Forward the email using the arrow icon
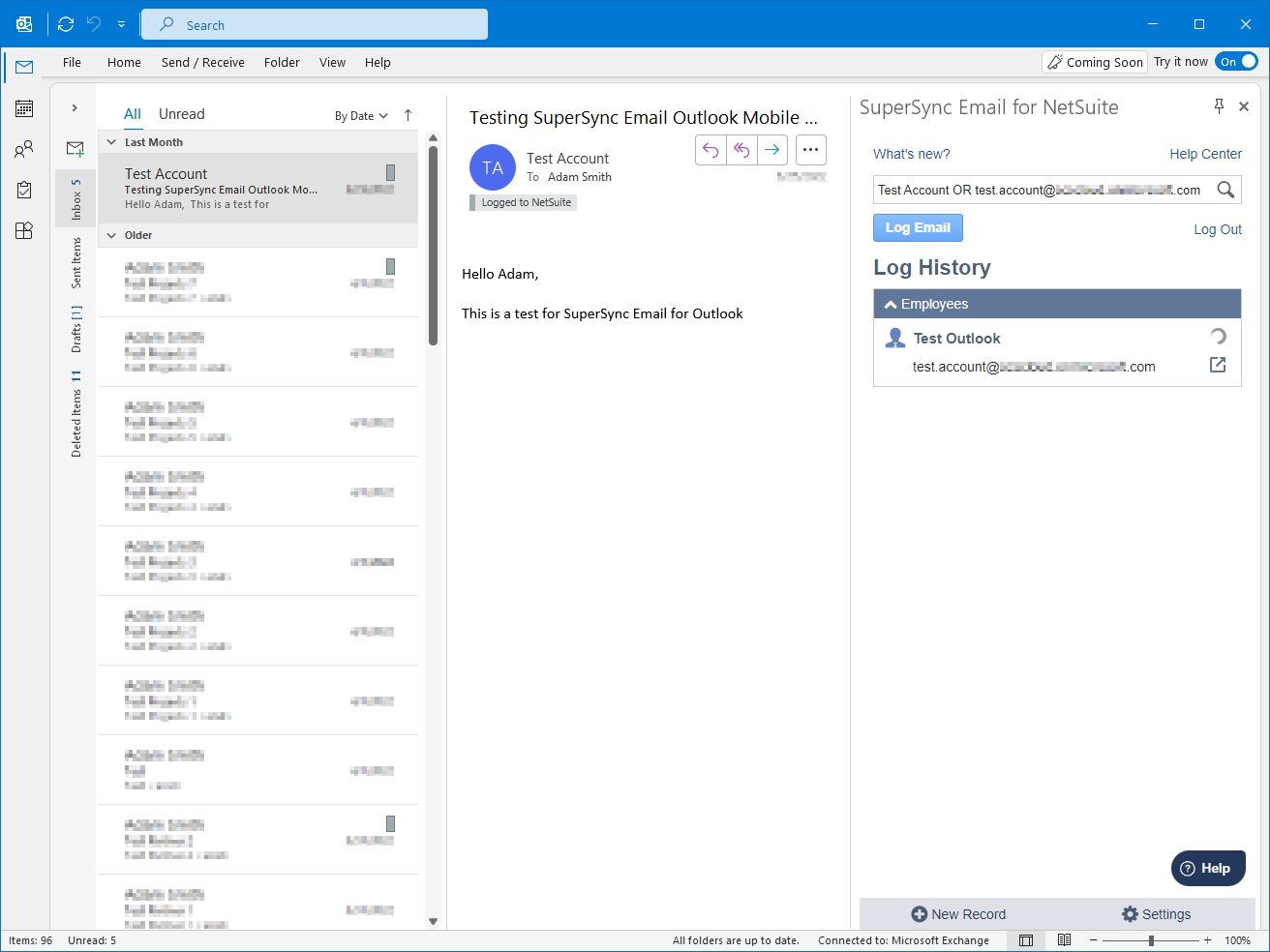Image resolution: width=1270 pixels, height=952 pixels. (771, 150)
